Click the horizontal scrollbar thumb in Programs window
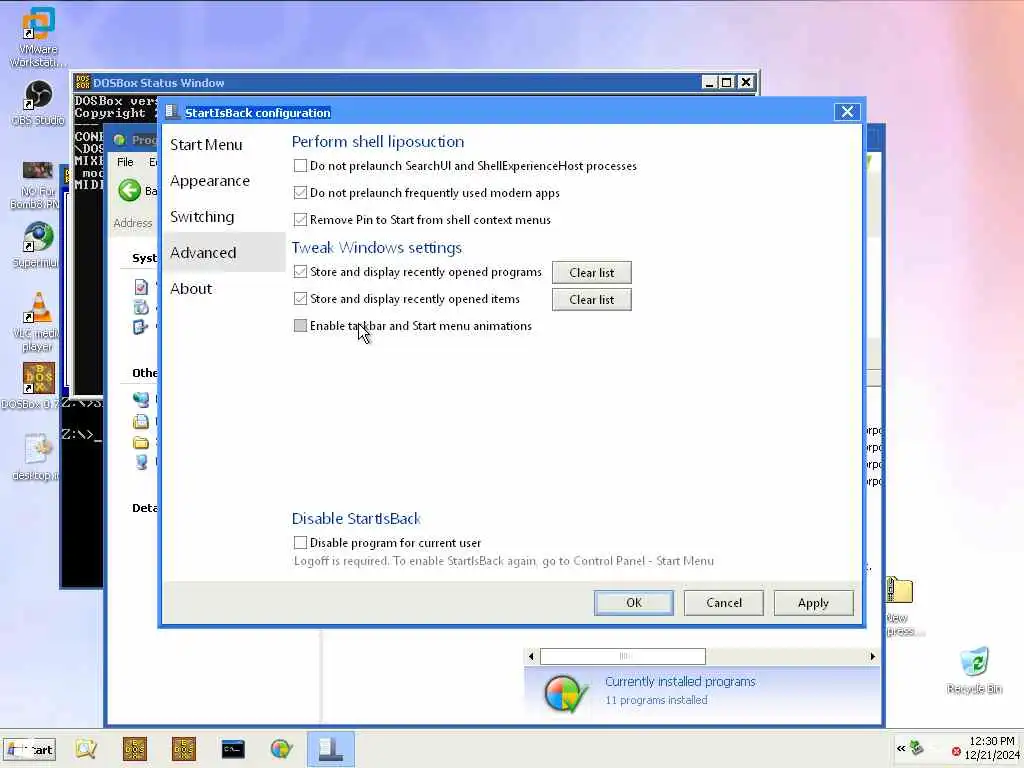1024x768 pixels. pos(623,656)
